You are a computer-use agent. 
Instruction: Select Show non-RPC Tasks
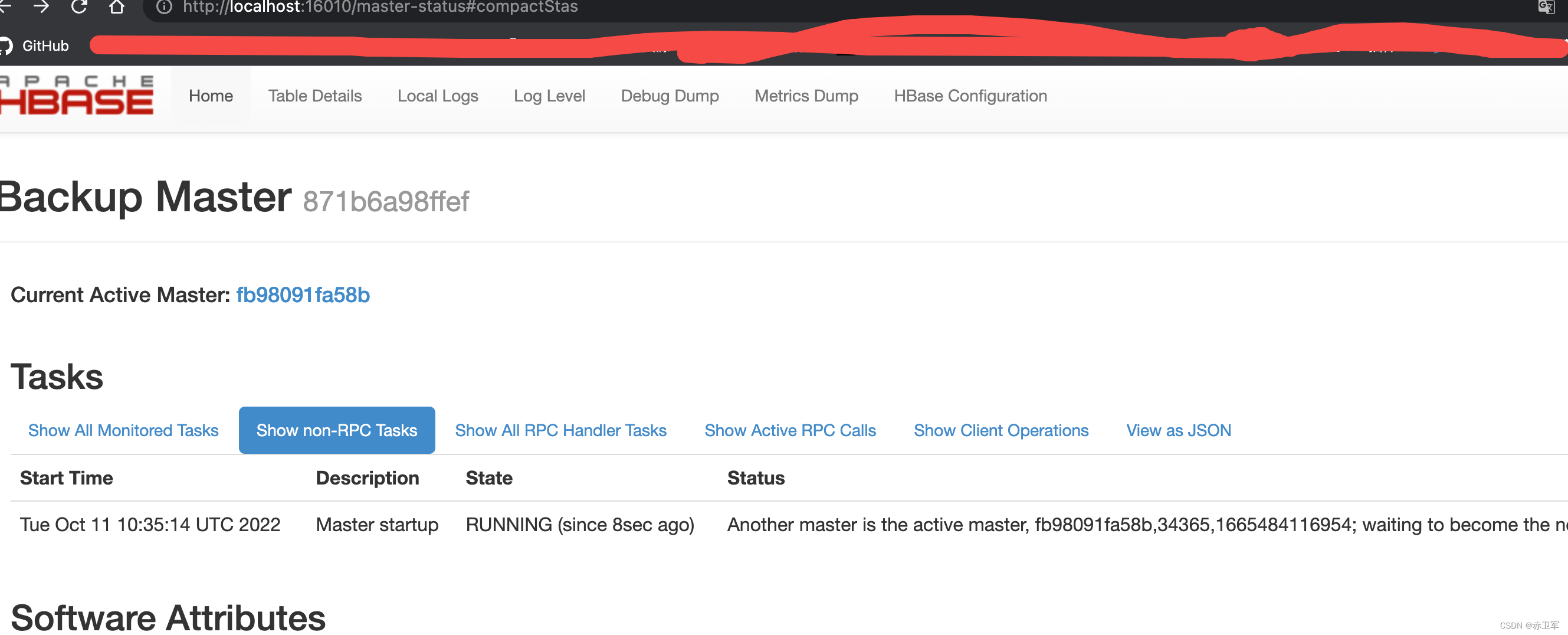click(x=337, y=430)
